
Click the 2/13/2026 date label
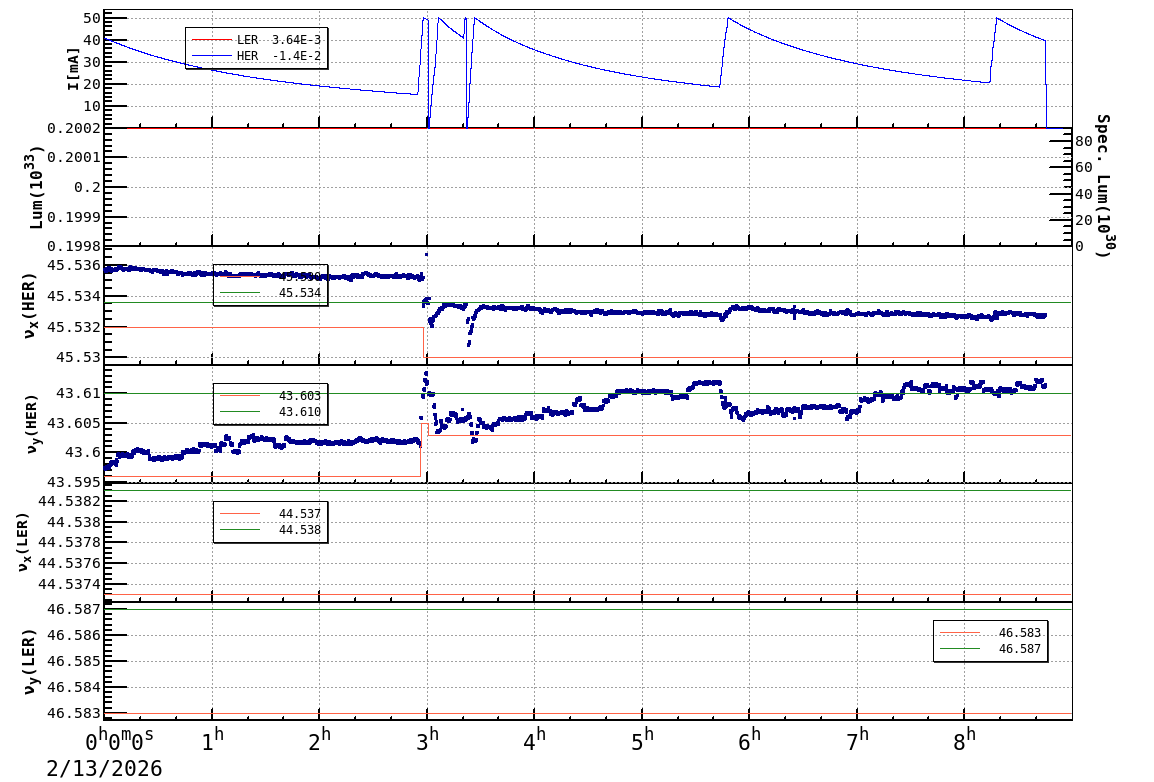(x=104, y=769)
